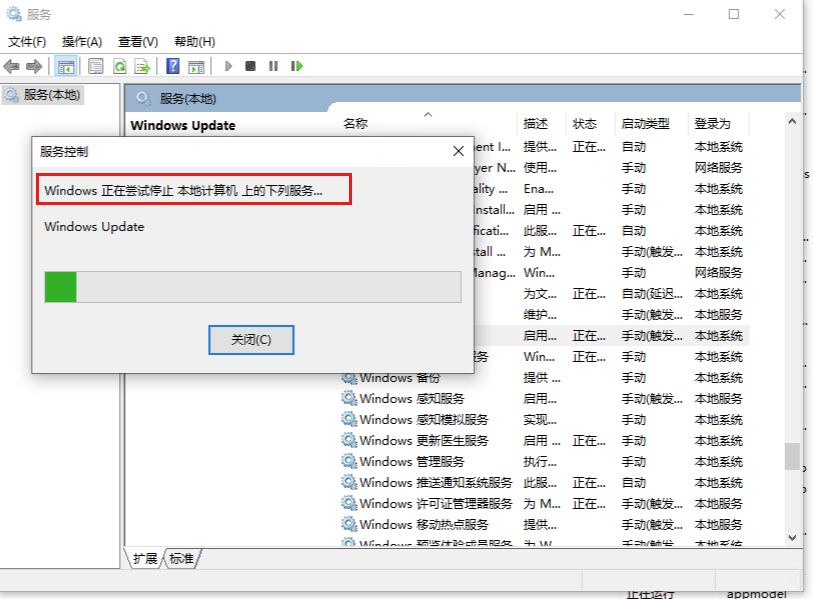This screenshot has height=599, width=813.
Task: Open Help using the question mark icon
Action: [x=173, y=66]
